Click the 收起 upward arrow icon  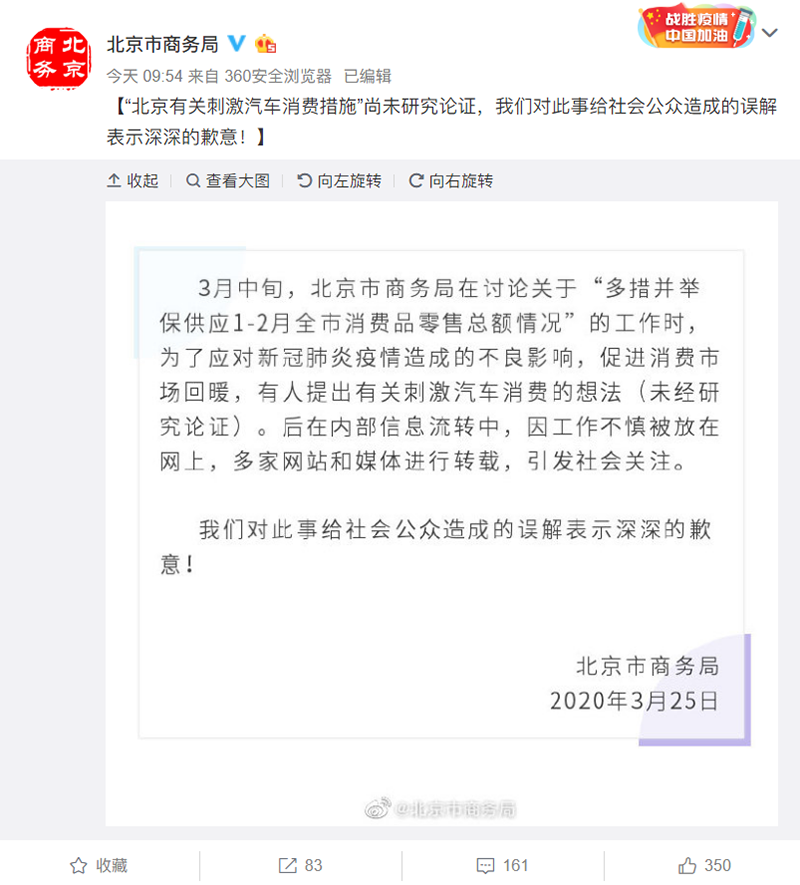(x=114, y=181)
